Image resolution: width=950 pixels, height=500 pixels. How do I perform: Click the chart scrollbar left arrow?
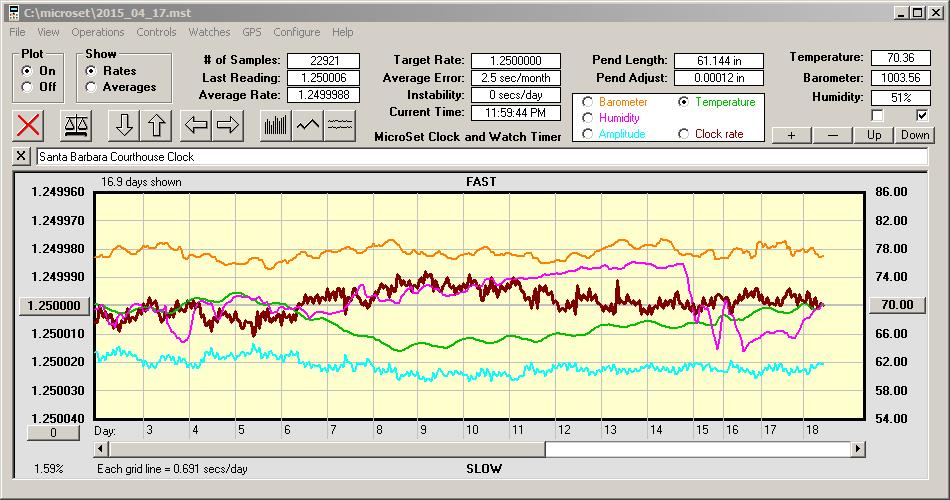pyautogui.click(x=102, y=449)
